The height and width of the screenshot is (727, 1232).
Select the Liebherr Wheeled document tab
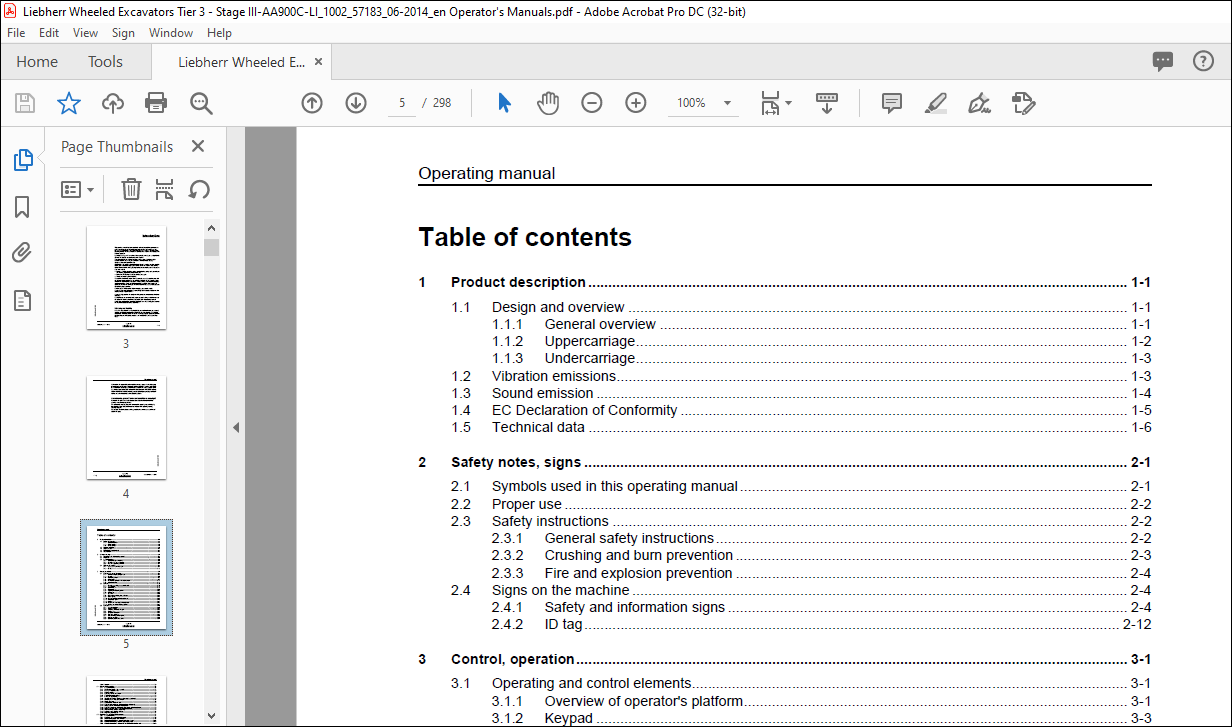241,62
